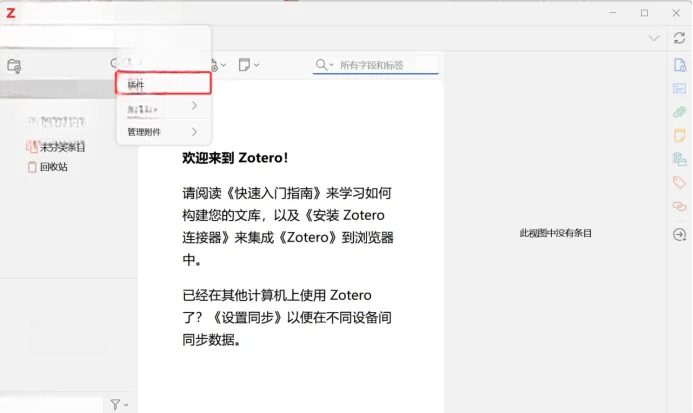Click the 欢迎来到 Zotero! heading
This screenshot has width=693, height=413.
click(x=236, y=158)
